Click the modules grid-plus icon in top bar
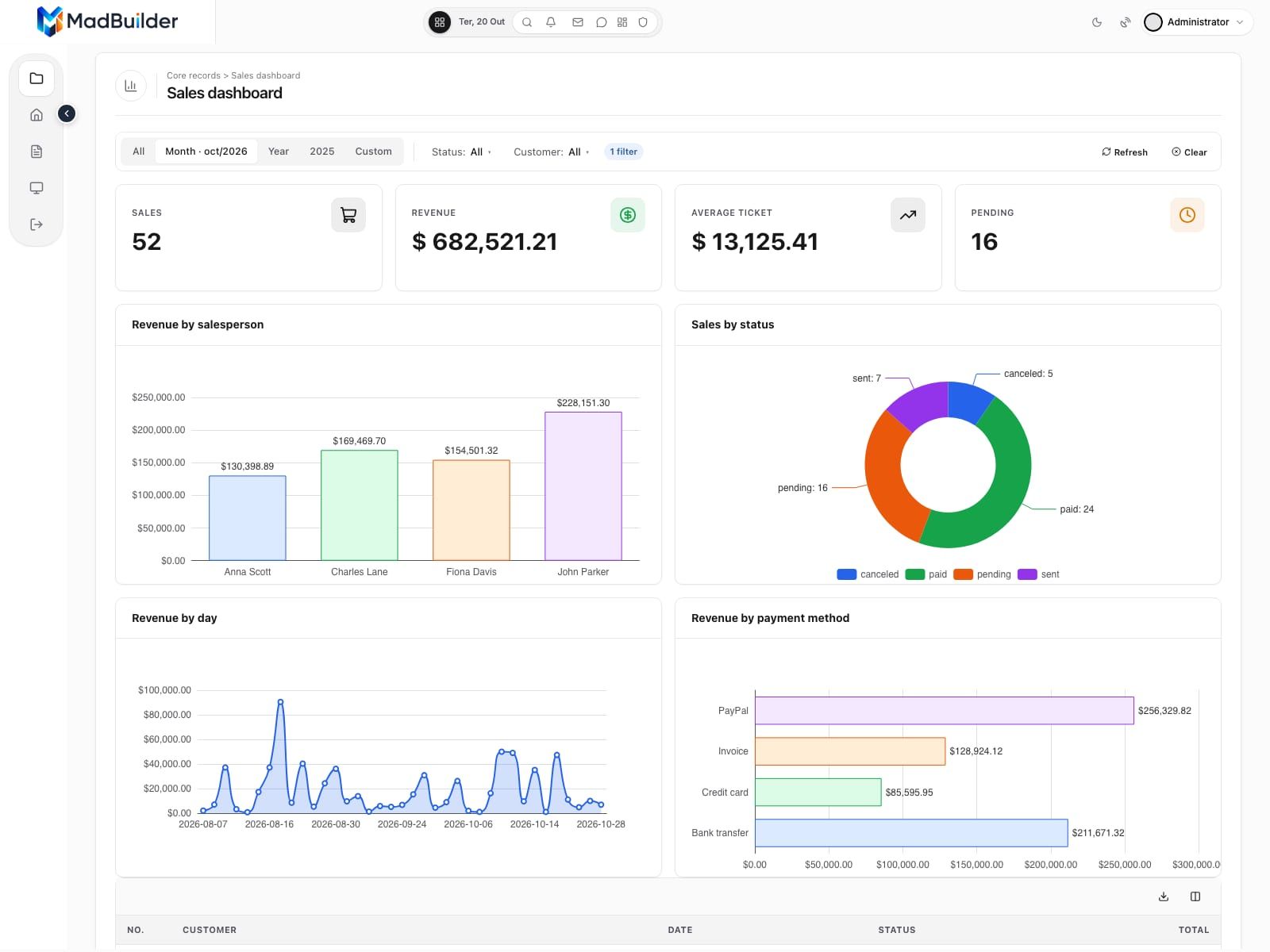The image size is (1270, 952). click(x=622, y=22)
